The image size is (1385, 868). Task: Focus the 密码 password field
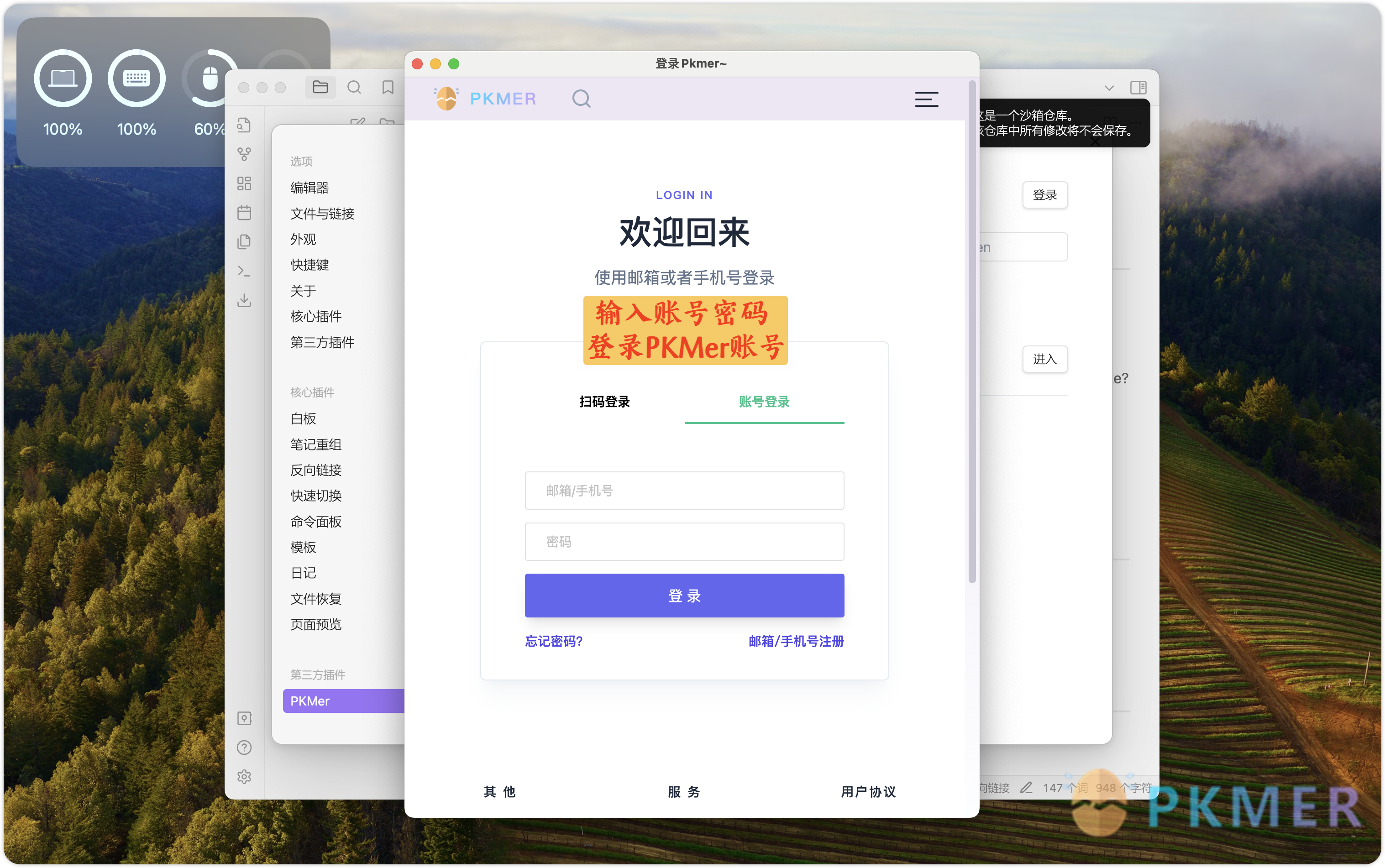(684, 541)
